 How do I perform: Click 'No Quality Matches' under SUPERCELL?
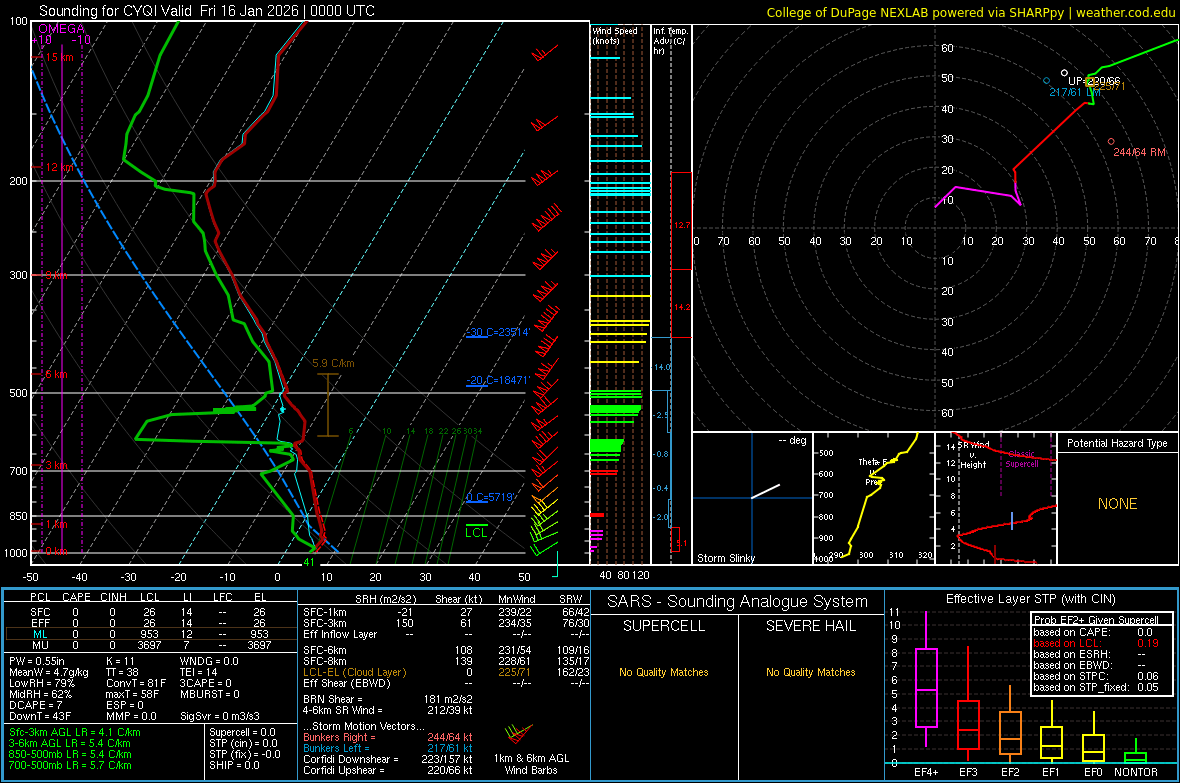[x=664, y=672]
